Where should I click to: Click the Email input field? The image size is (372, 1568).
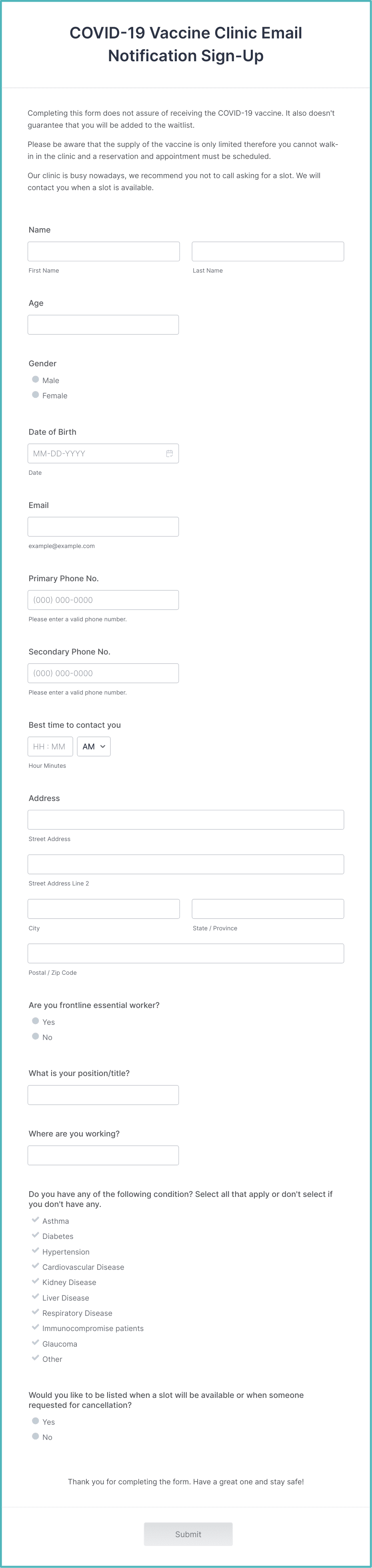pyautogui.click(x=103, y=526)
